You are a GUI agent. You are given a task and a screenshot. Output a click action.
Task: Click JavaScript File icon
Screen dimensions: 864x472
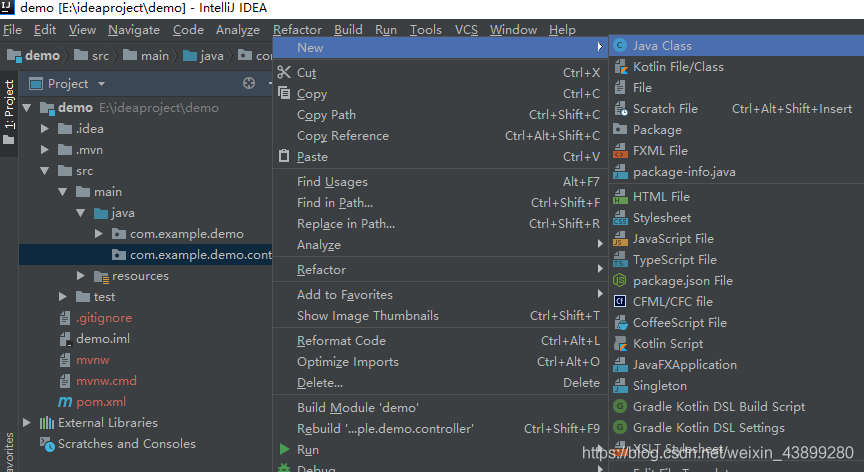(620, 239)
